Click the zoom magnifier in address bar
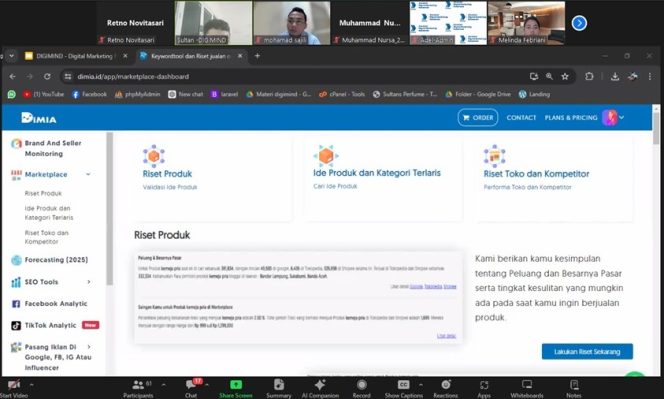 (549, 77)
